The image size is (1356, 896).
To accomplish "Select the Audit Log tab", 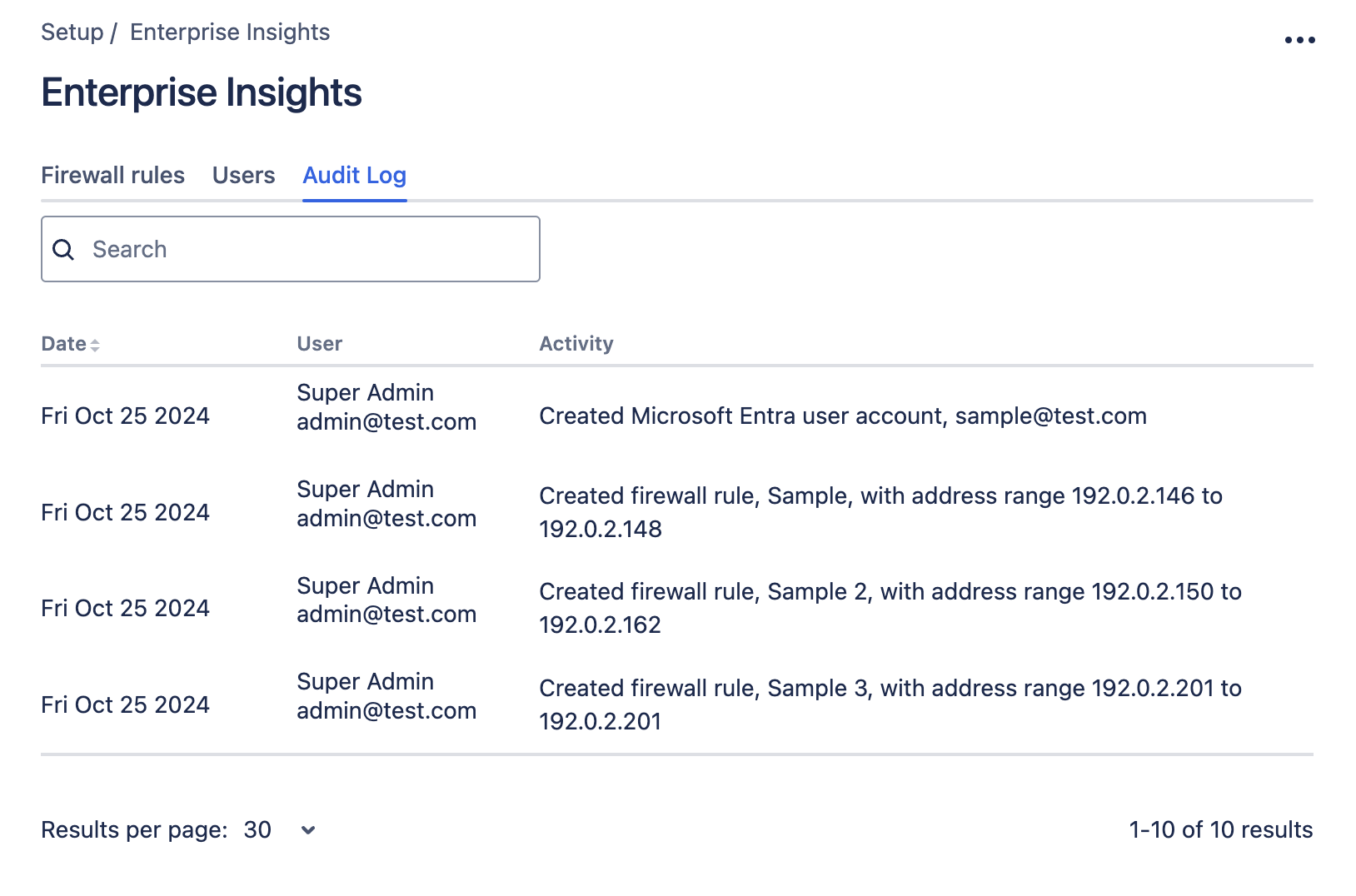I will 354,176.
